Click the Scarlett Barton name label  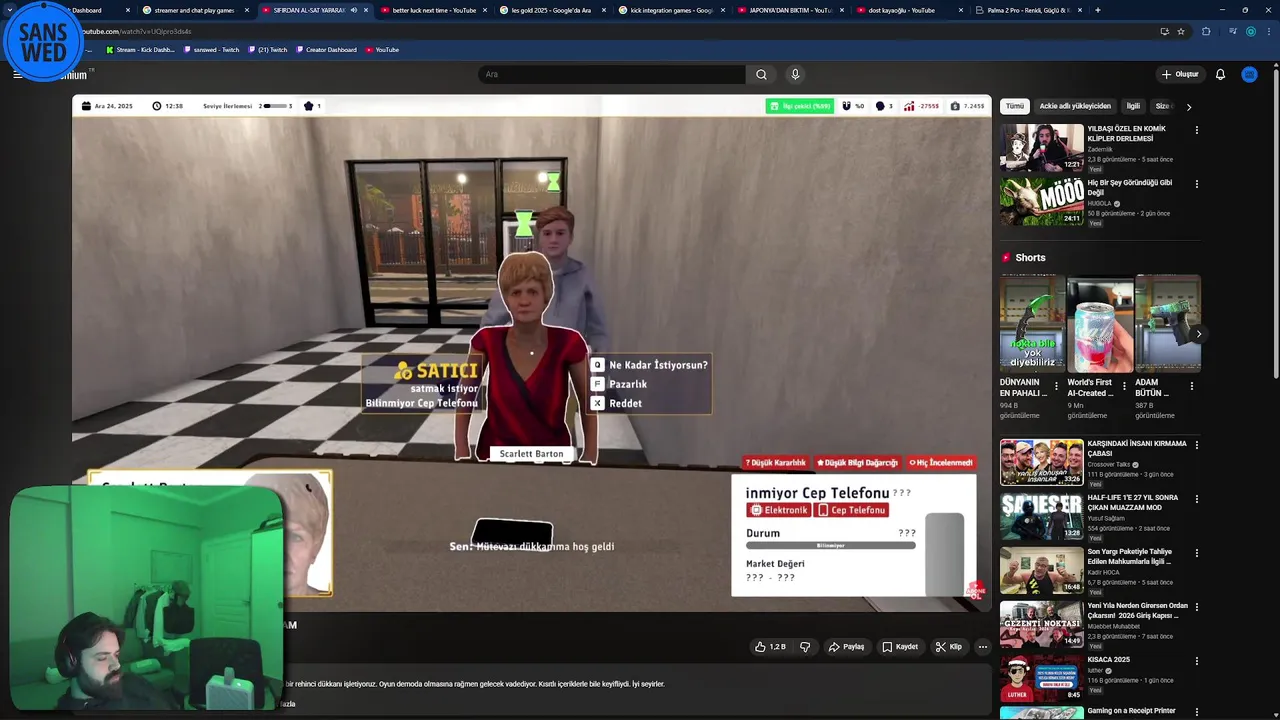pos(531,454)
